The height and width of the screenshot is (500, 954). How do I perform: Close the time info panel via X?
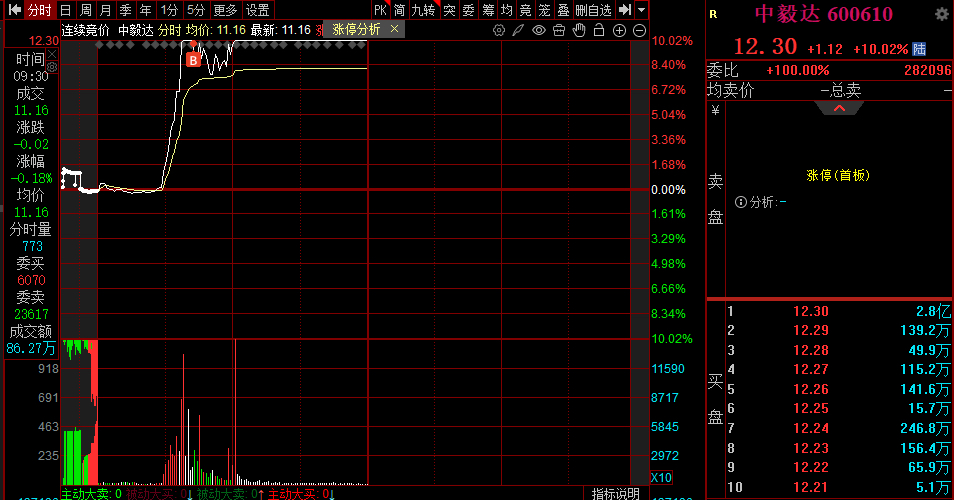[x=52, y=55]
